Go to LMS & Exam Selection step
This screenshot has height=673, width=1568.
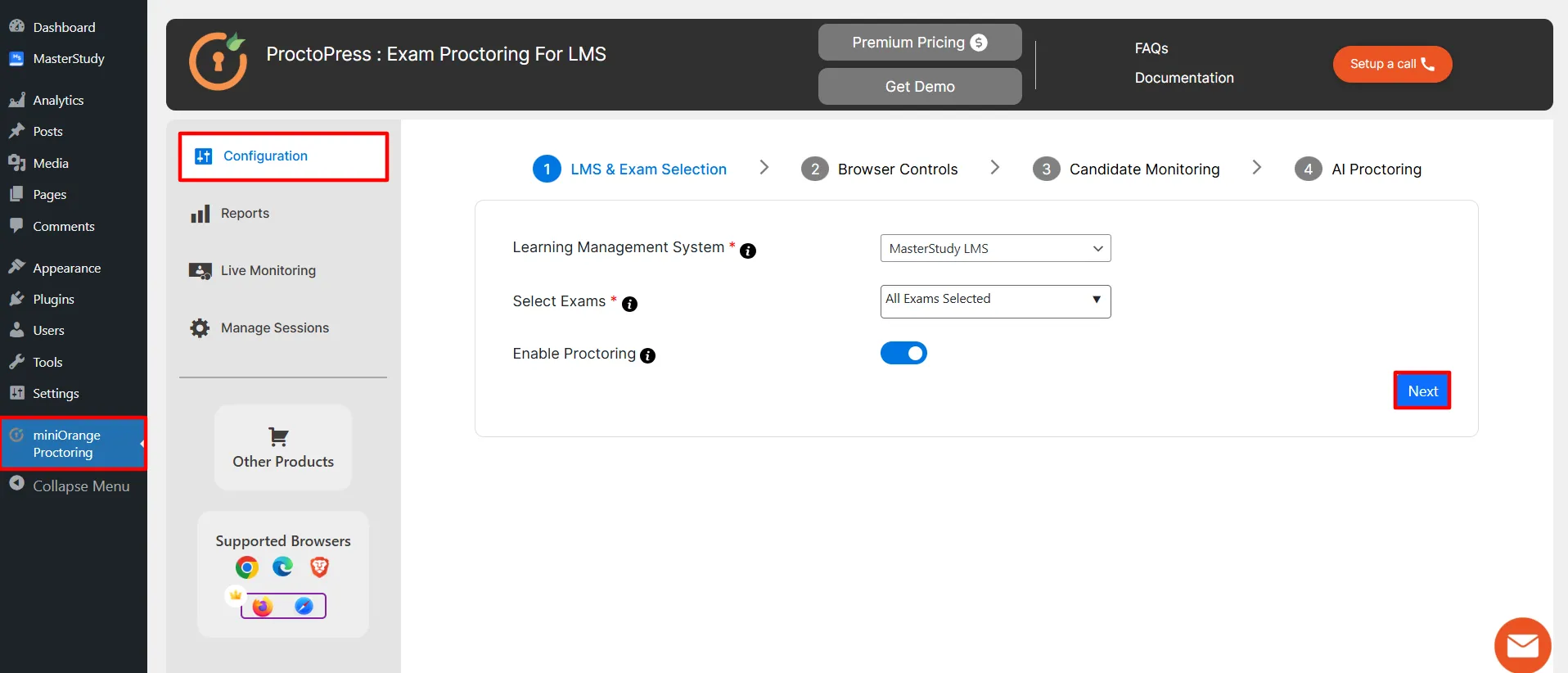tap(629, 169)
